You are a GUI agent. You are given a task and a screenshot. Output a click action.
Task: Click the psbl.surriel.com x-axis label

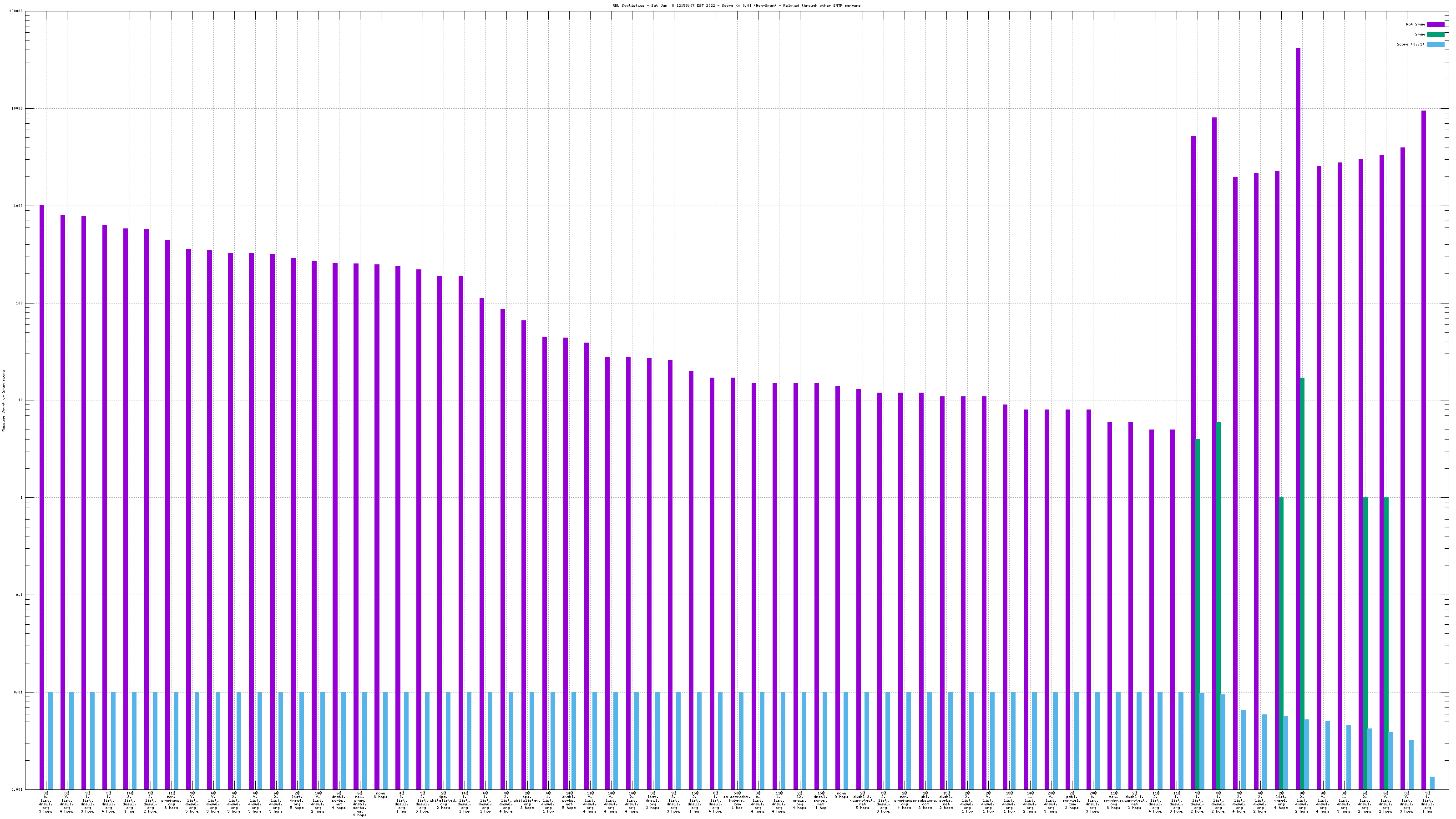pos(1072,800)
